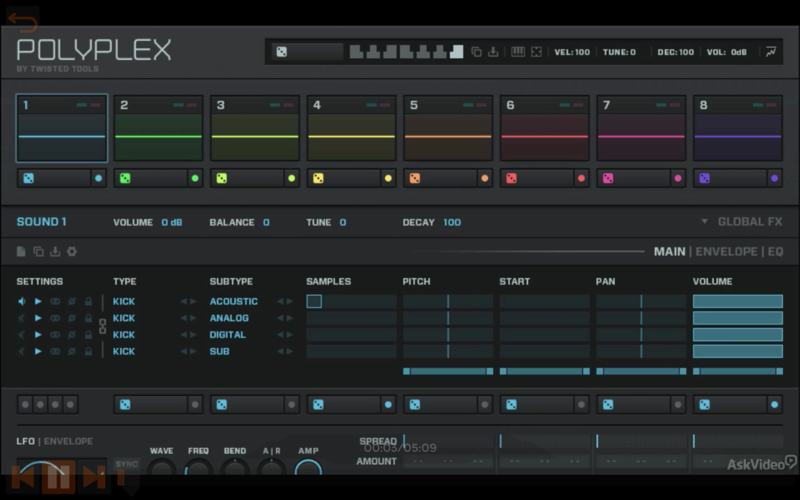Toggle mute speaker on Kick Analog layer
This screenshot has width=800, height=500.
click(x=21, y=318)
